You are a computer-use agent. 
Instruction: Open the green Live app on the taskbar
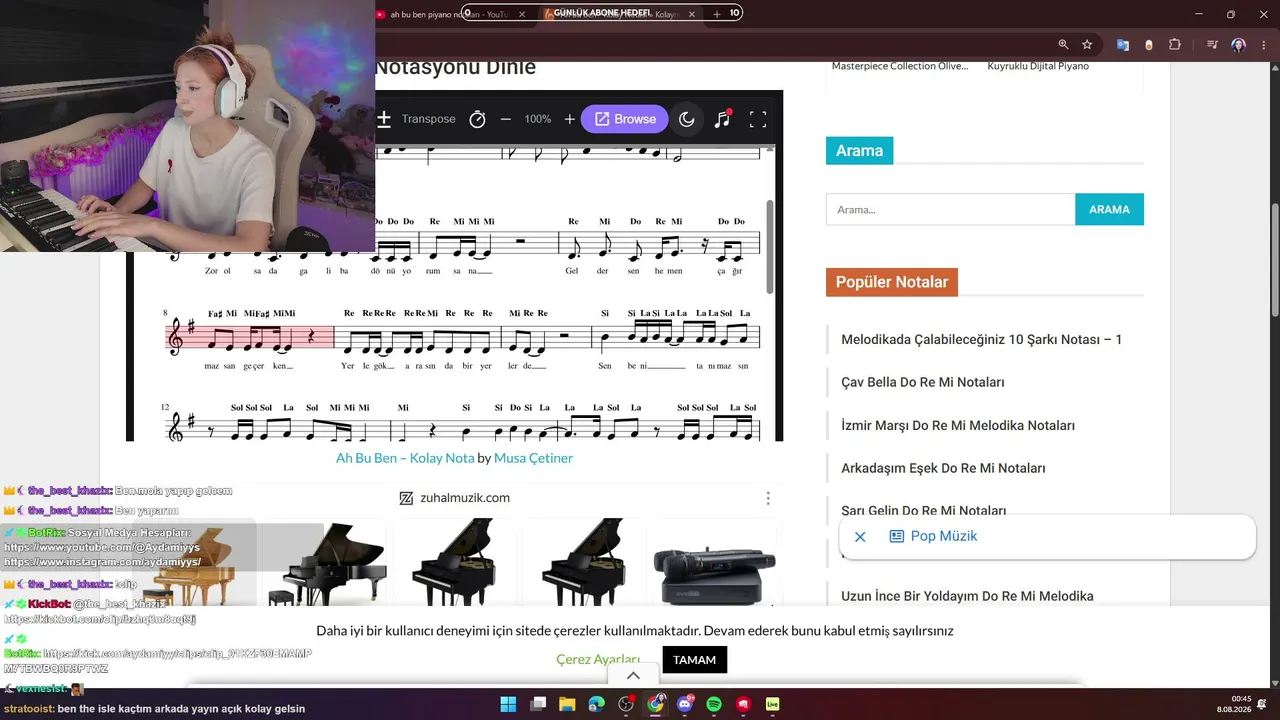(x=773, y=704)
